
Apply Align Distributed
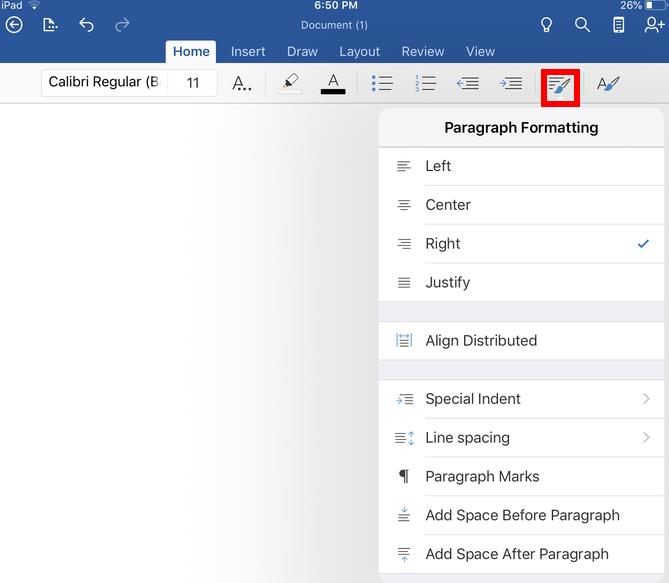[x=521, y=341]
